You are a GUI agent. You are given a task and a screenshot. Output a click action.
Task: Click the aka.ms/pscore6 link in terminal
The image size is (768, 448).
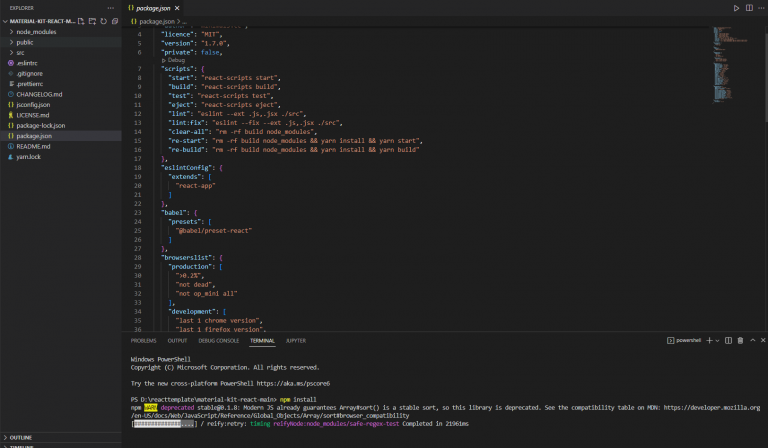tap(293, 383)
